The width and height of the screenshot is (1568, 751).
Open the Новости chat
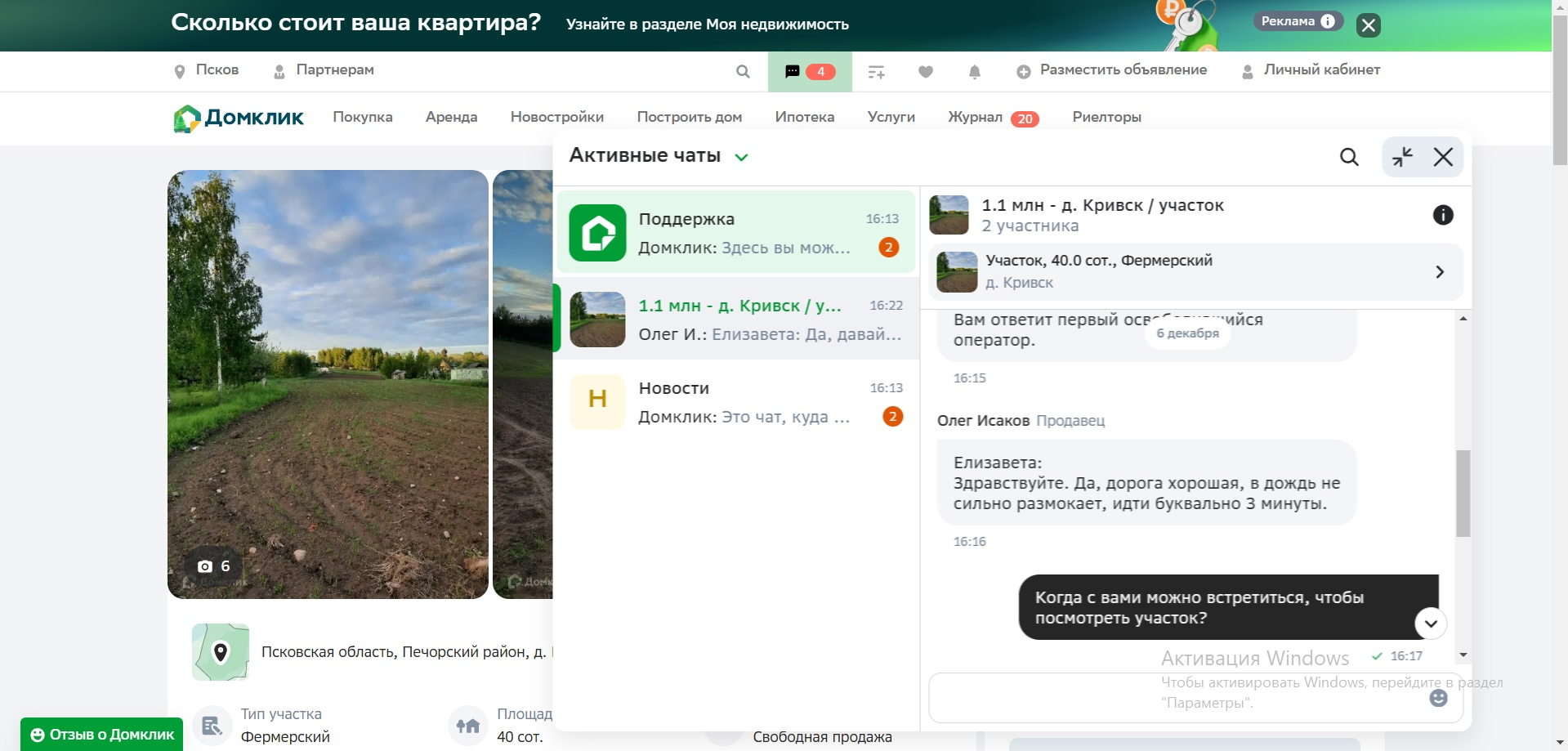point(735,402)
